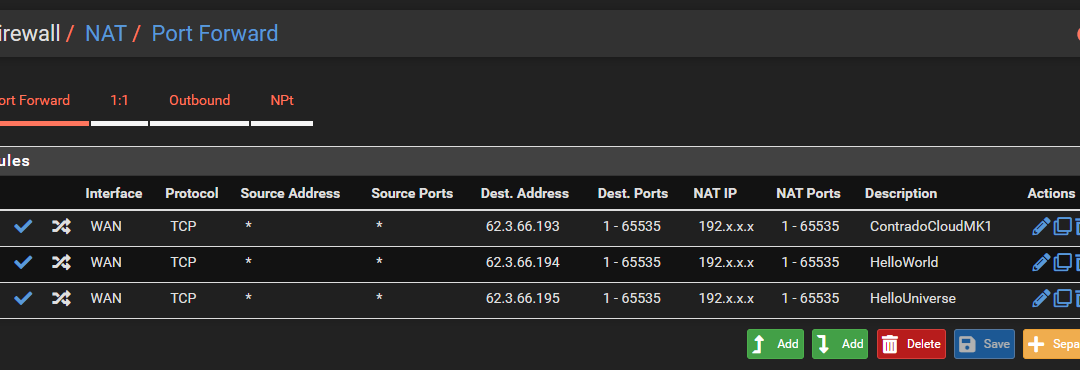This screenshot has height=370, width=1080.
Task: Open the Outbound NAT tab
Action: [x=200, y=101]
